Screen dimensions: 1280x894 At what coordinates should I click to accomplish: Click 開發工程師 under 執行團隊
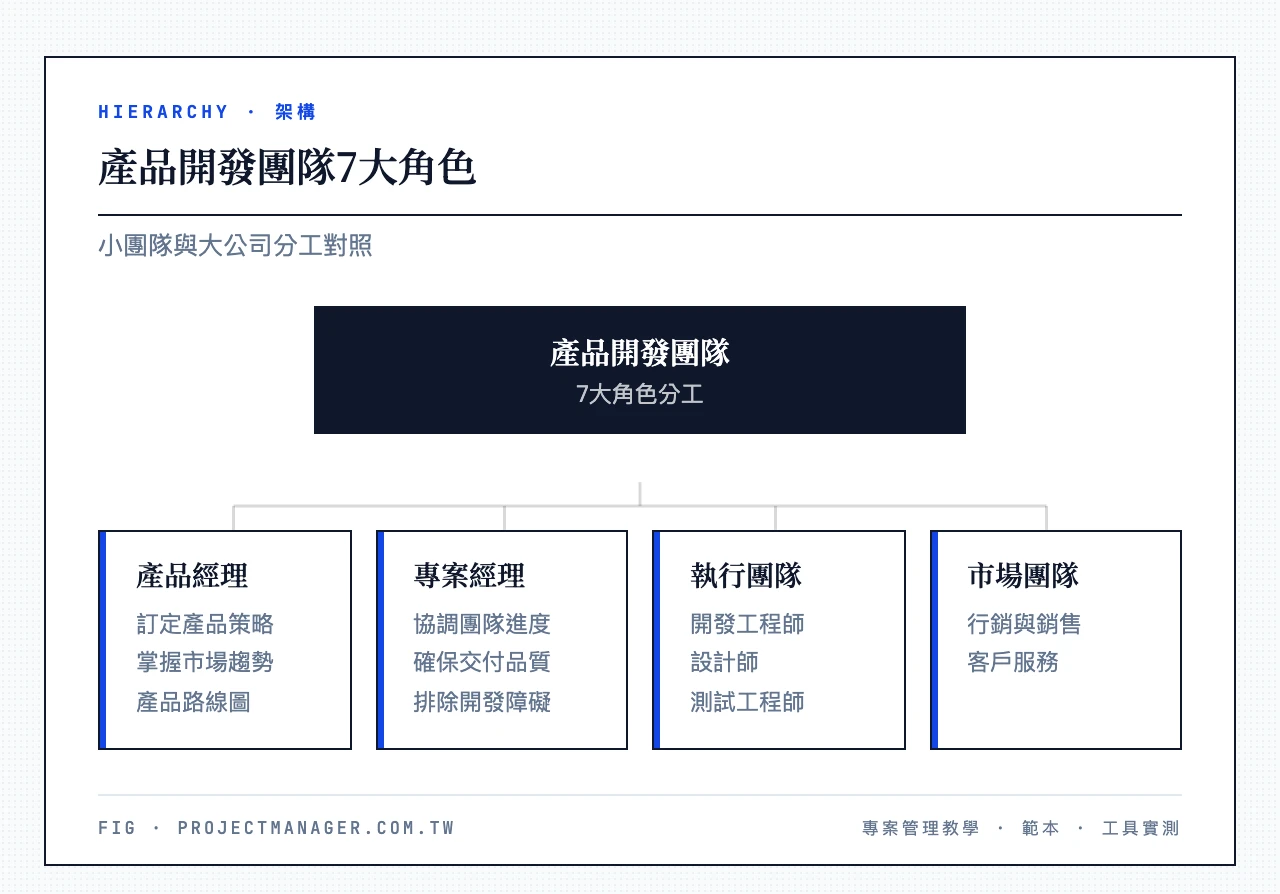tap(747, 624)
